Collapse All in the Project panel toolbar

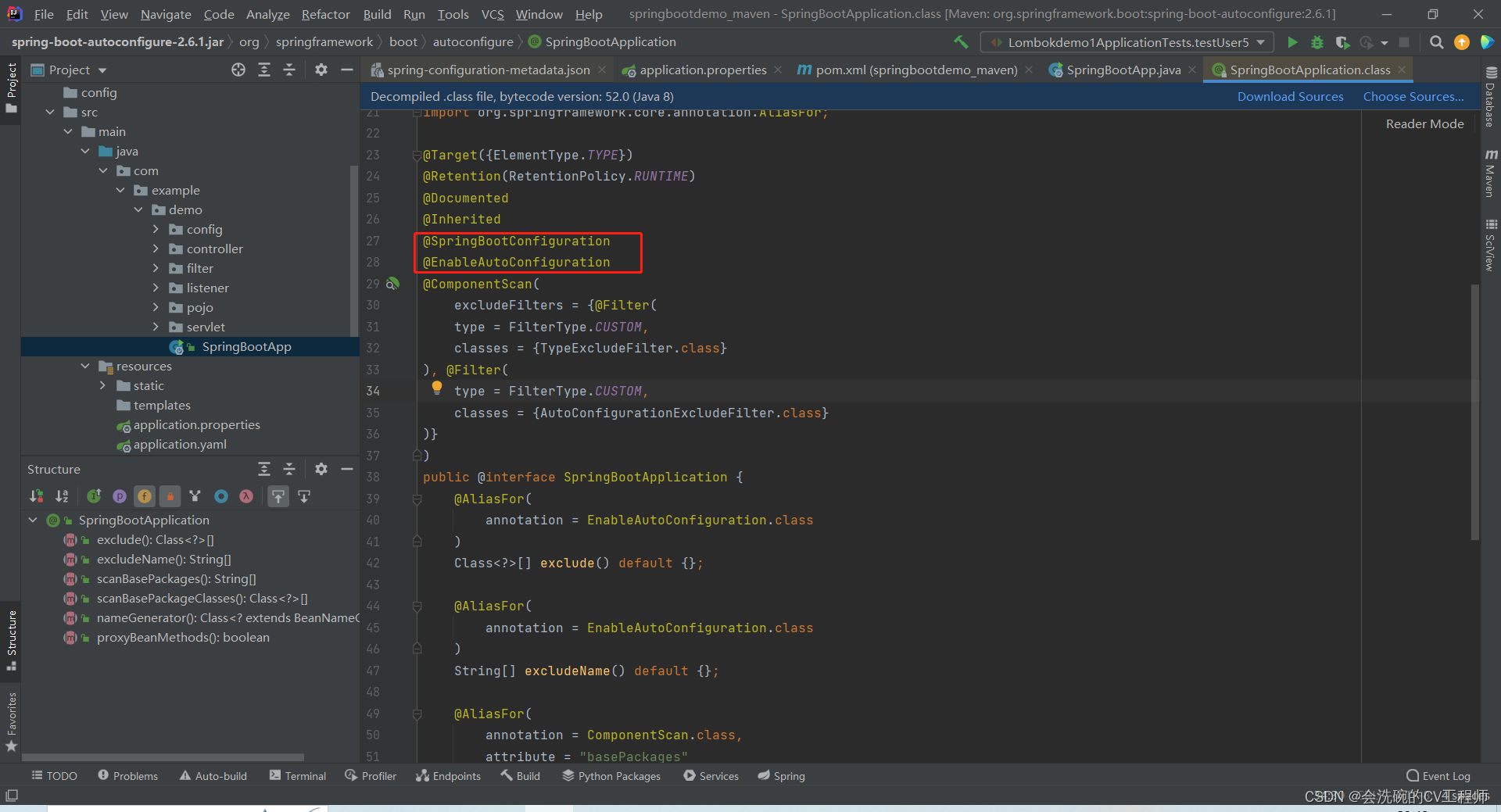coord(289,70)
